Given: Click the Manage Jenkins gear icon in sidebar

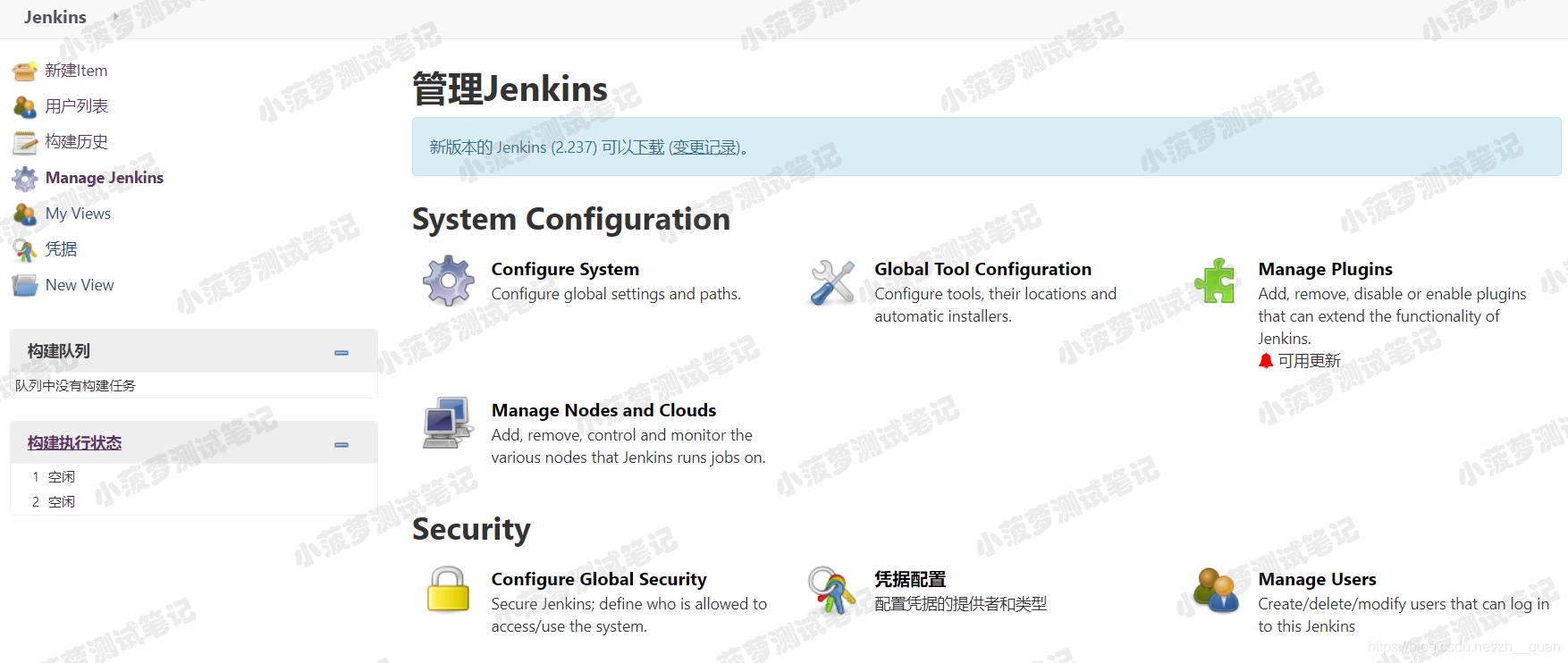Looking at the screenshot, I should (25, 179).
